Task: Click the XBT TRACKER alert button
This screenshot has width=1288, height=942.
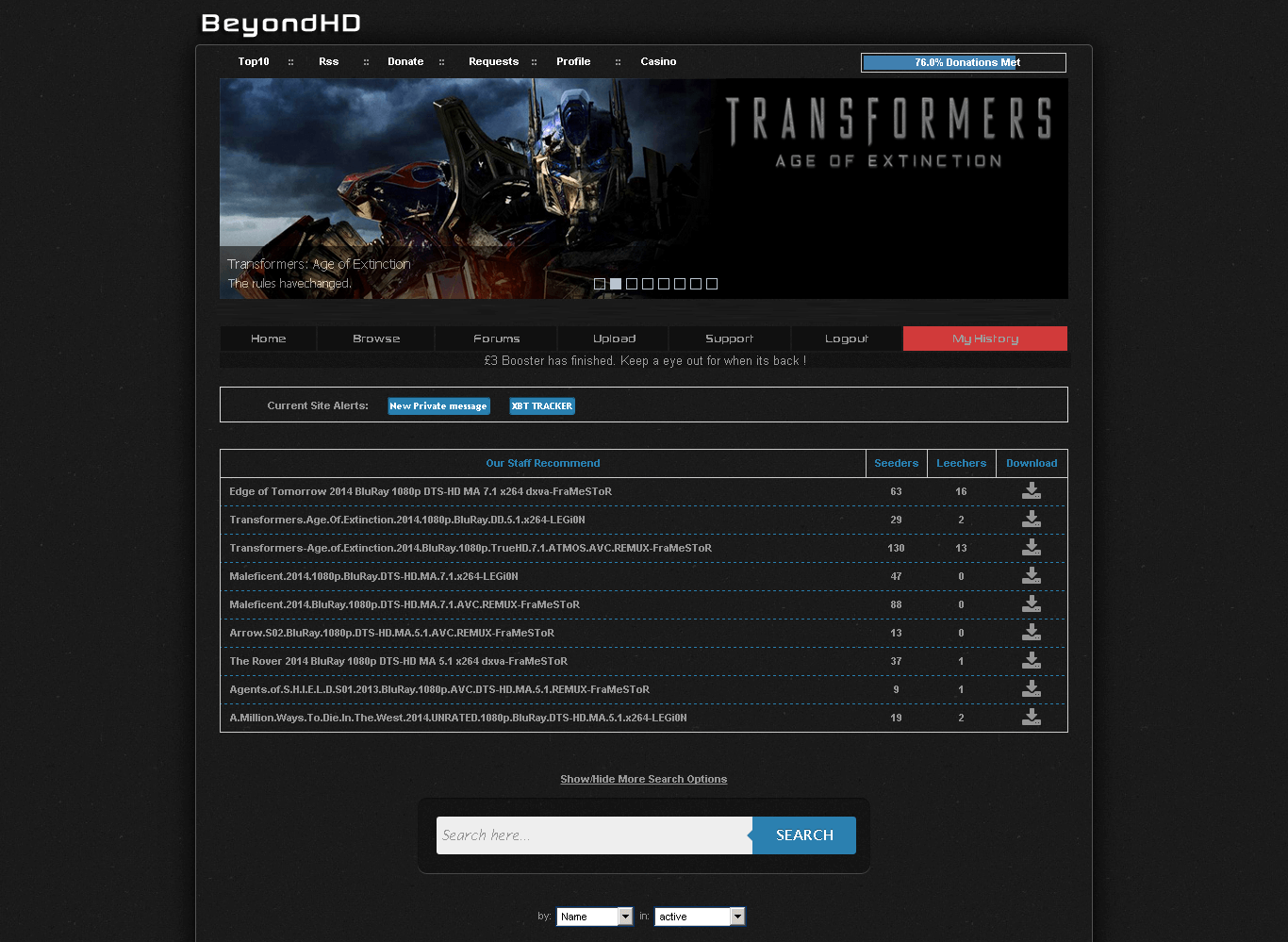Action: (x=542, y=406)
